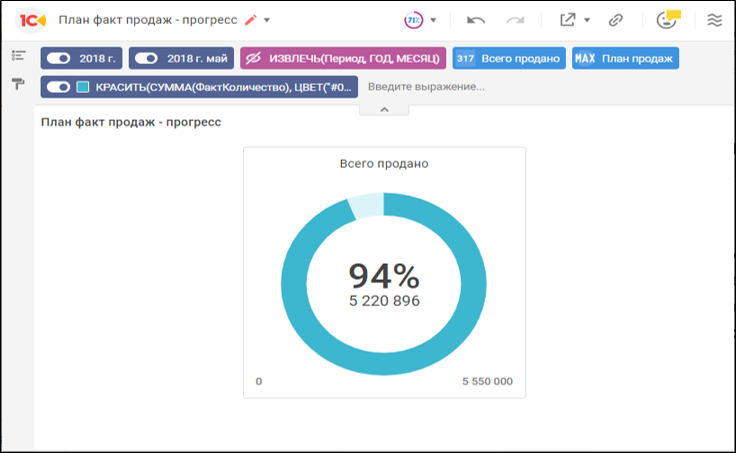Rename the report via the pencil icon
This screenshot has width=736, height=453.
pos(251,20)
